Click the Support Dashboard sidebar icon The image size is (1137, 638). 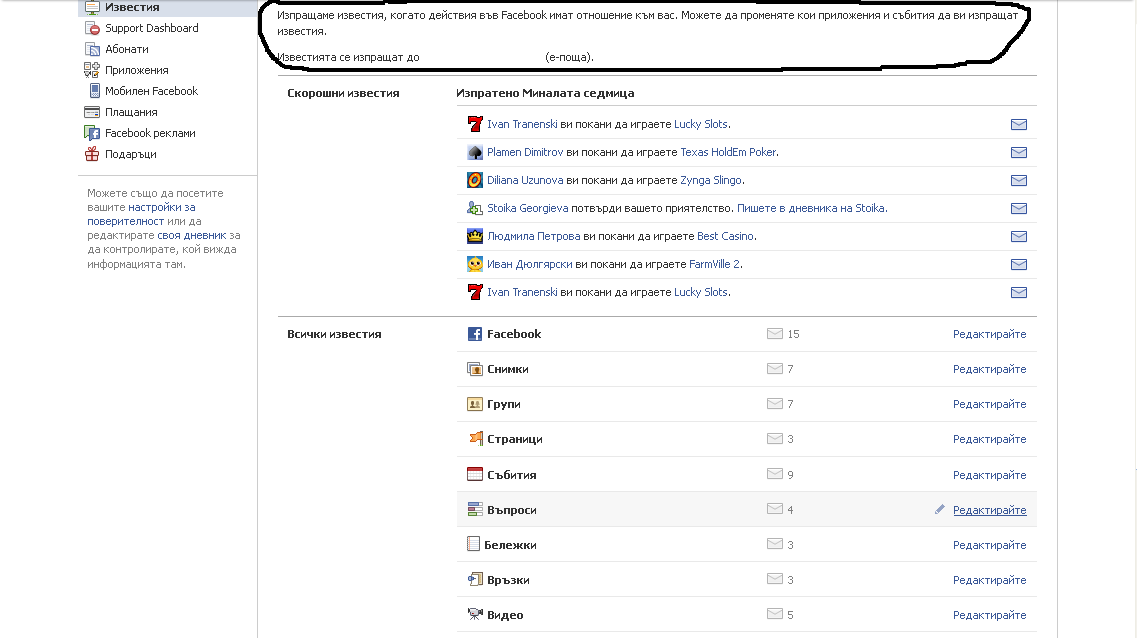pyautogui.click(x=92, y=28)
